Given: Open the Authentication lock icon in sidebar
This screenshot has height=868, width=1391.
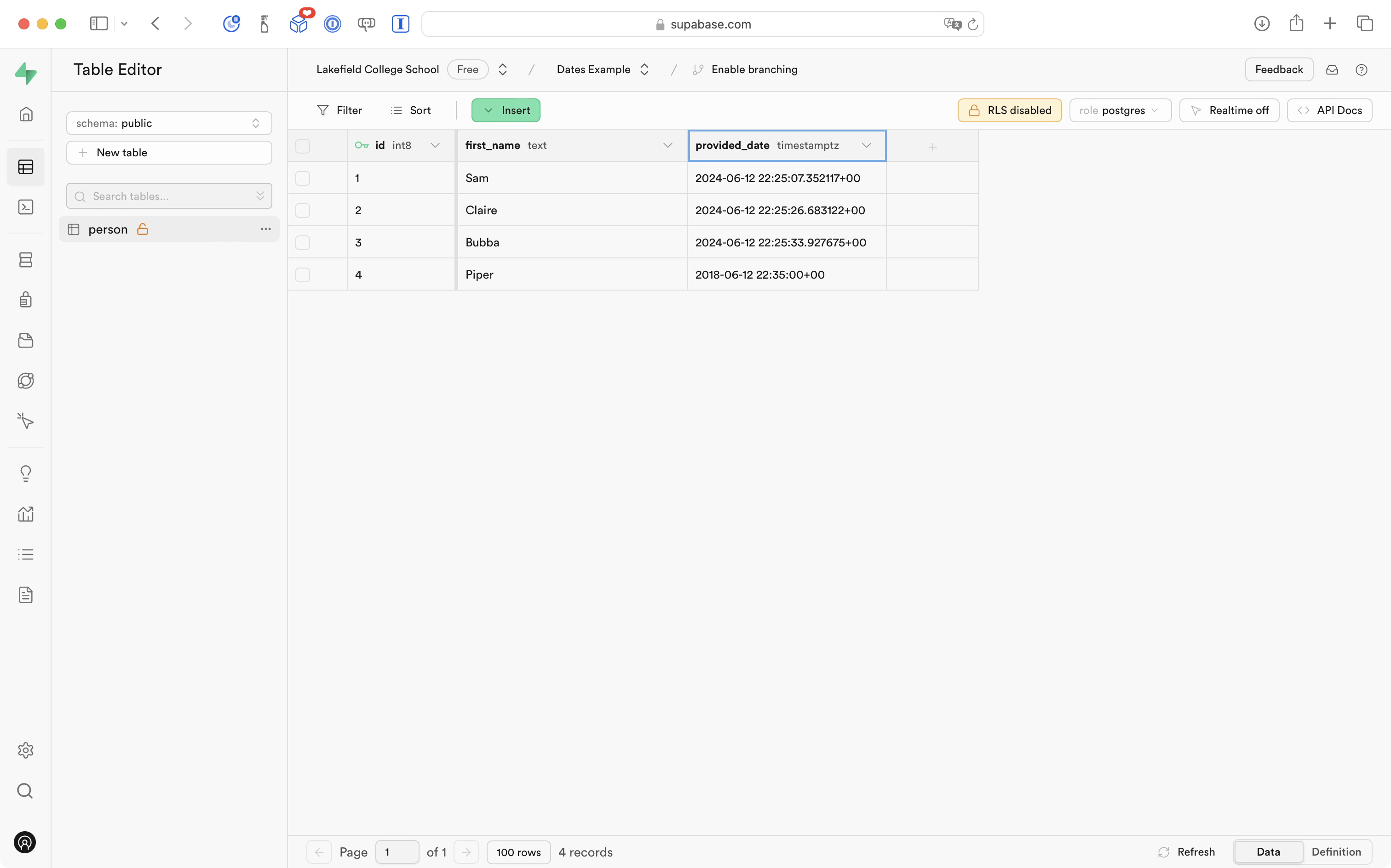Looking at the screenshot, I should click(26, 300).
